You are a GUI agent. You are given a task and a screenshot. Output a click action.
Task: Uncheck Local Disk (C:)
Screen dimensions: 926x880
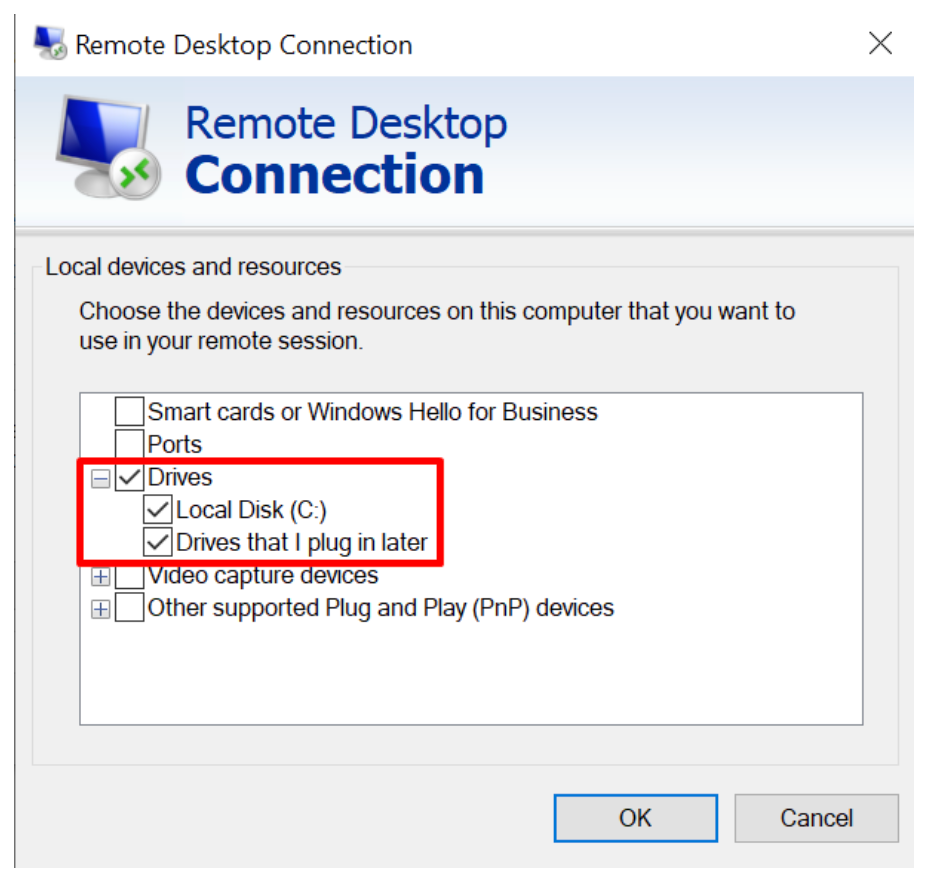tap(157, 509)
